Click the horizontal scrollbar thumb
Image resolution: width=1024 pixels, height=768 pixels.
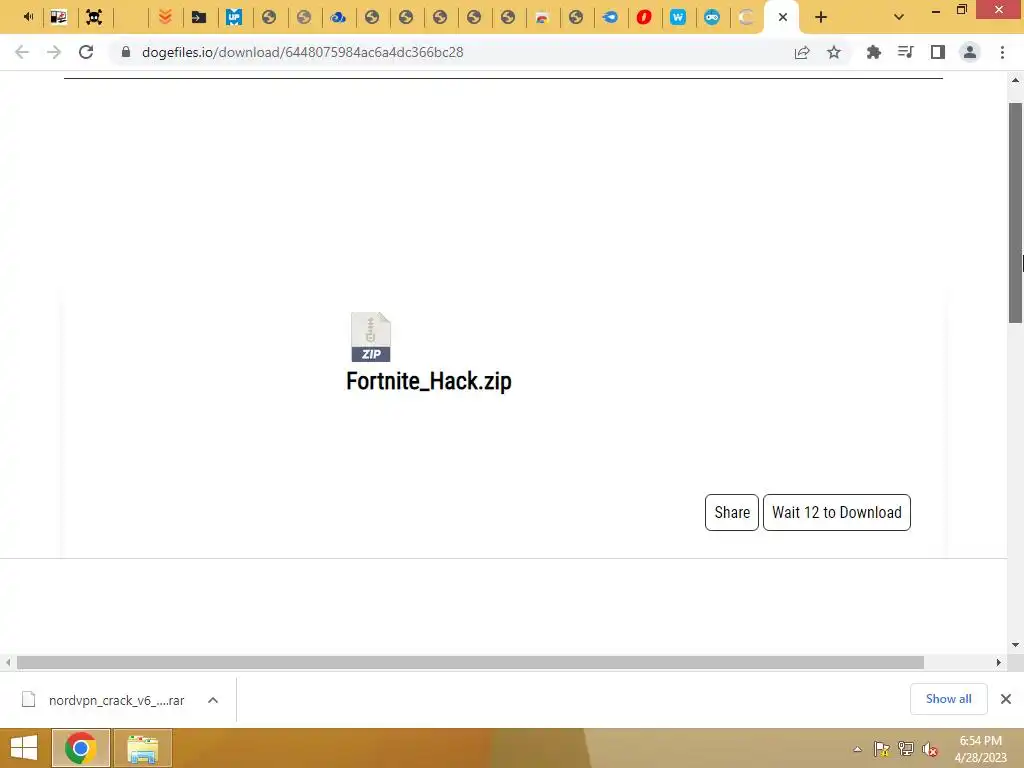click(470, 663)
